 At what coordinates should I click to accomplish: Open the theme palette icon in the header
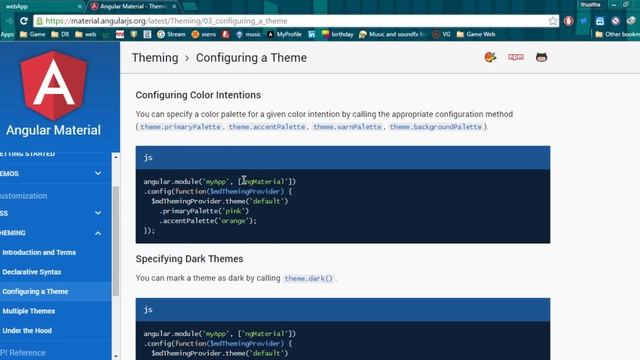point(490,57)
